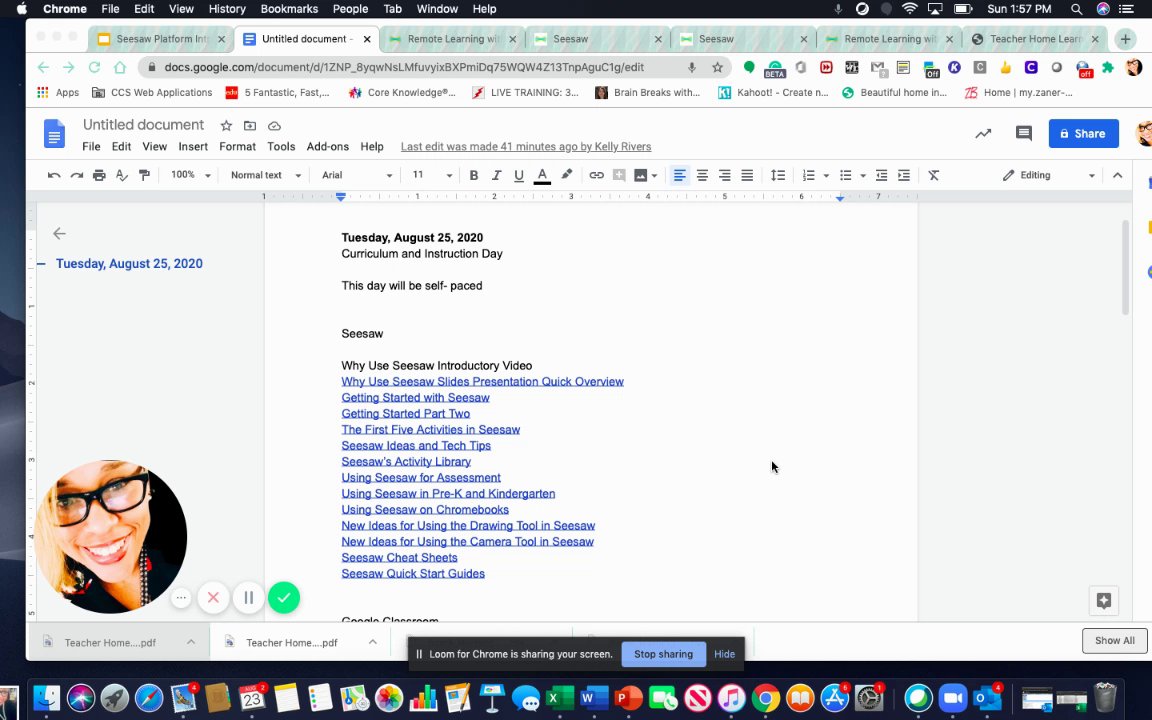Viewport: 1152px width, 720px height.
Task: Pause the Loom recording
Action: pyautogui.click(x=248, y=598)
